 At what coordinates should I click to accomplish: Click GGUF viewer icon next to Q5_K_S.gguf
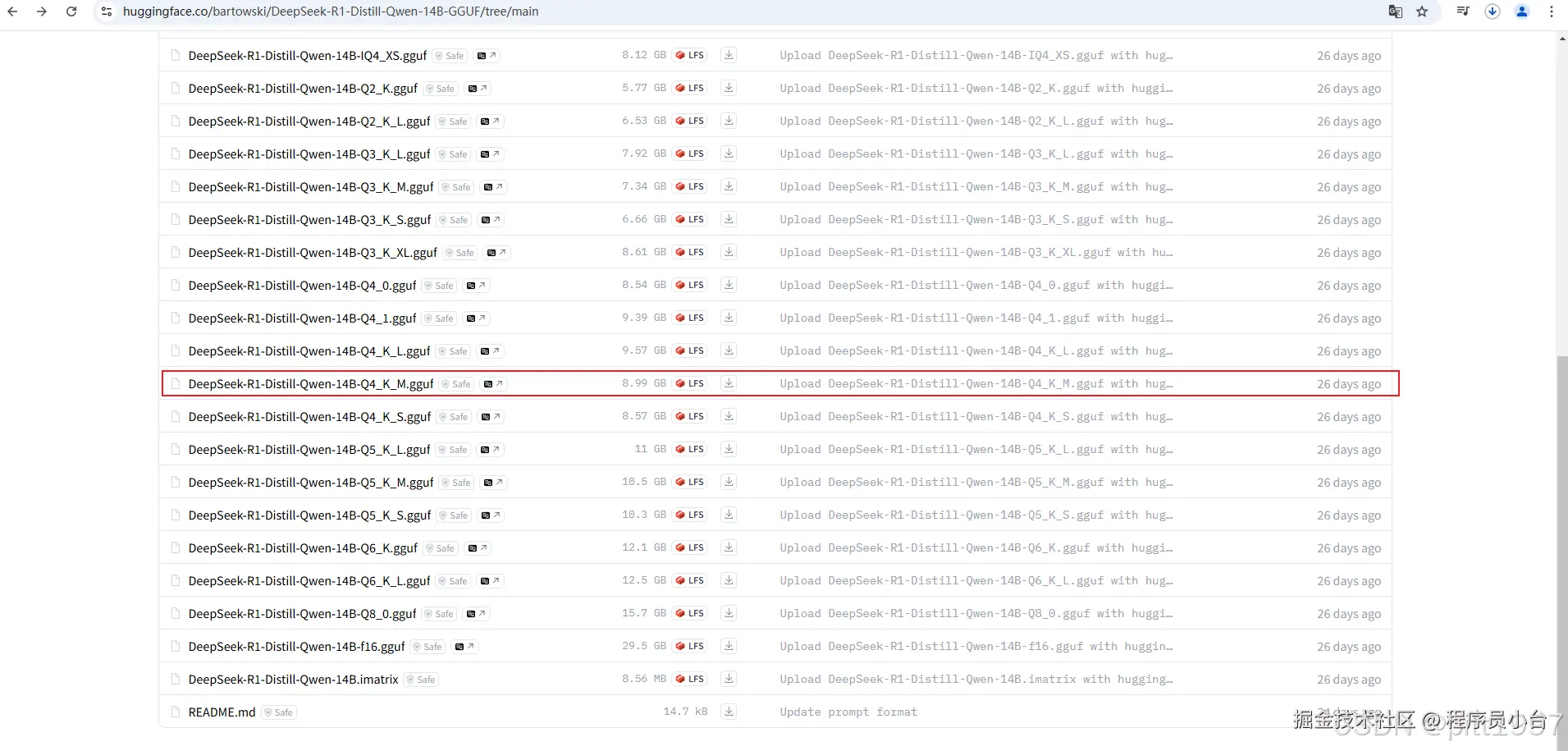(491, 515)
